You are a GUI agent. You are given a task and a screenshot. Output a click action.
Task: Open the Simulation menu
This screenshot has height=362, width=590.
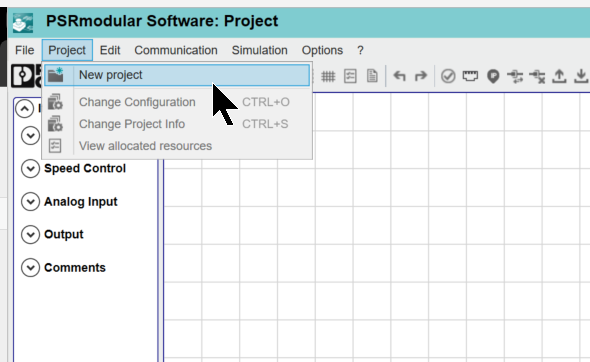(x=260, y=50)
